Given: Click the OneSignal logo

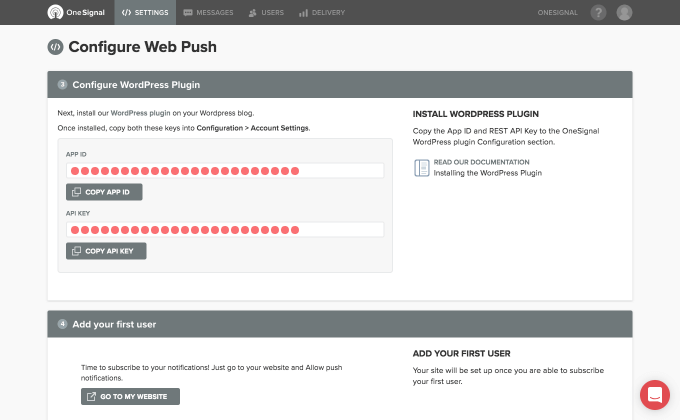Looking at the screenshot, I should (76, 12).
